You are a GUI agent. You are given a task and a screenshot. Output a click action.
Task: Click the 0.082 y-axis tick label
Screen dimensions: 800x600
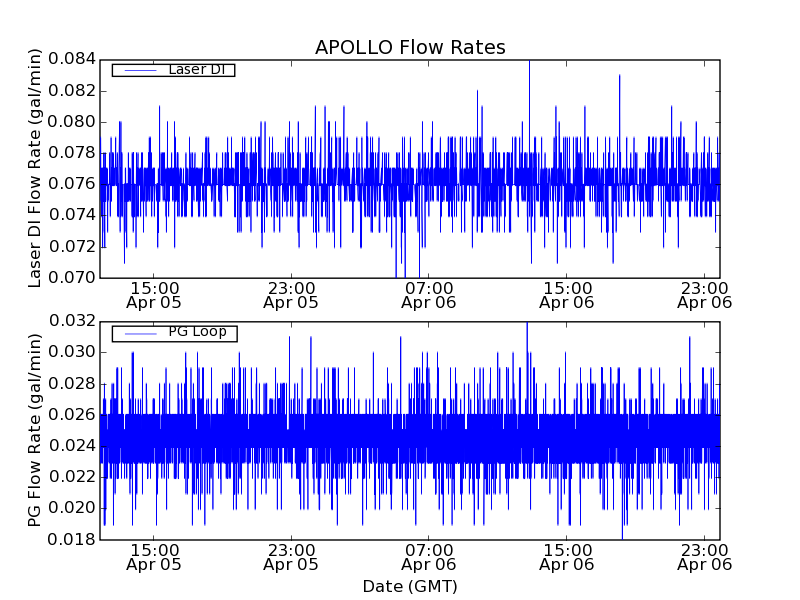(x=72, y=91)
